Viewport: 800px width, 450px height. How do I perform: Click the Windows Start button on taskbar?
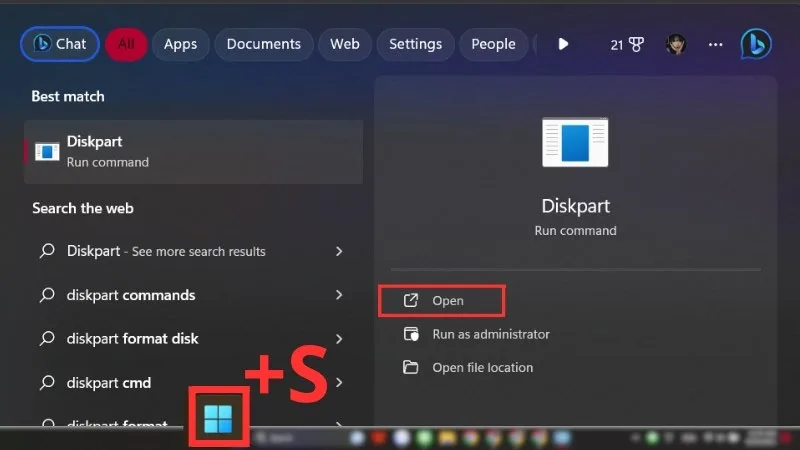218,418
